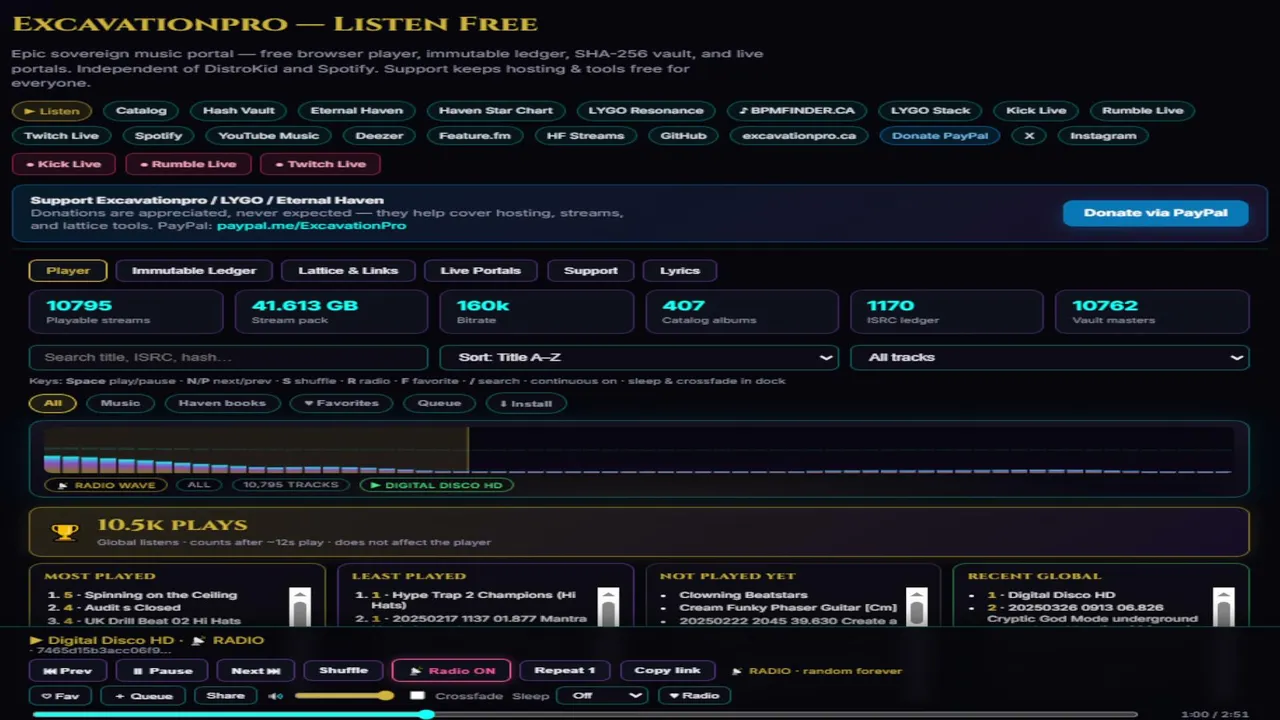Open the Lattice & Links tab

click(x=348, y=271)
